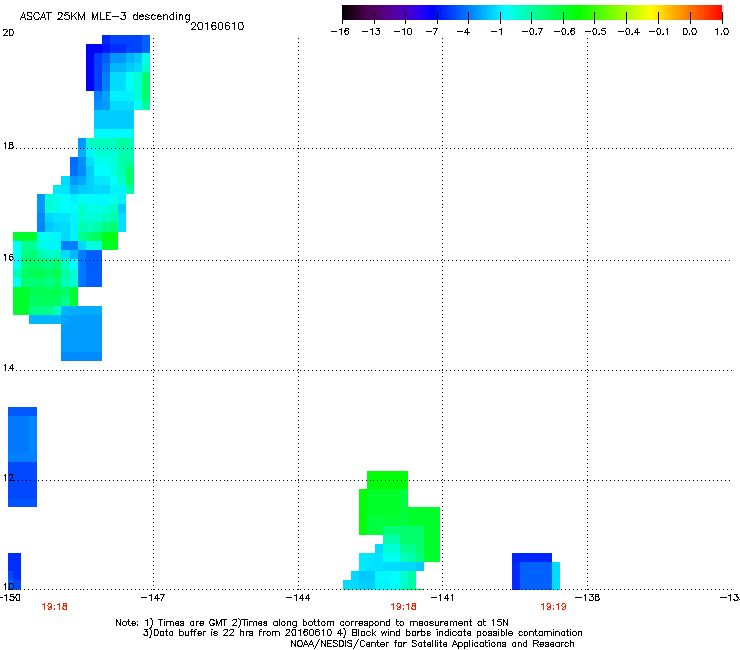The width and height of the screenshot is (740, 650).
Task: Click the -1 color scale label
Action: [x=496, y=32]
